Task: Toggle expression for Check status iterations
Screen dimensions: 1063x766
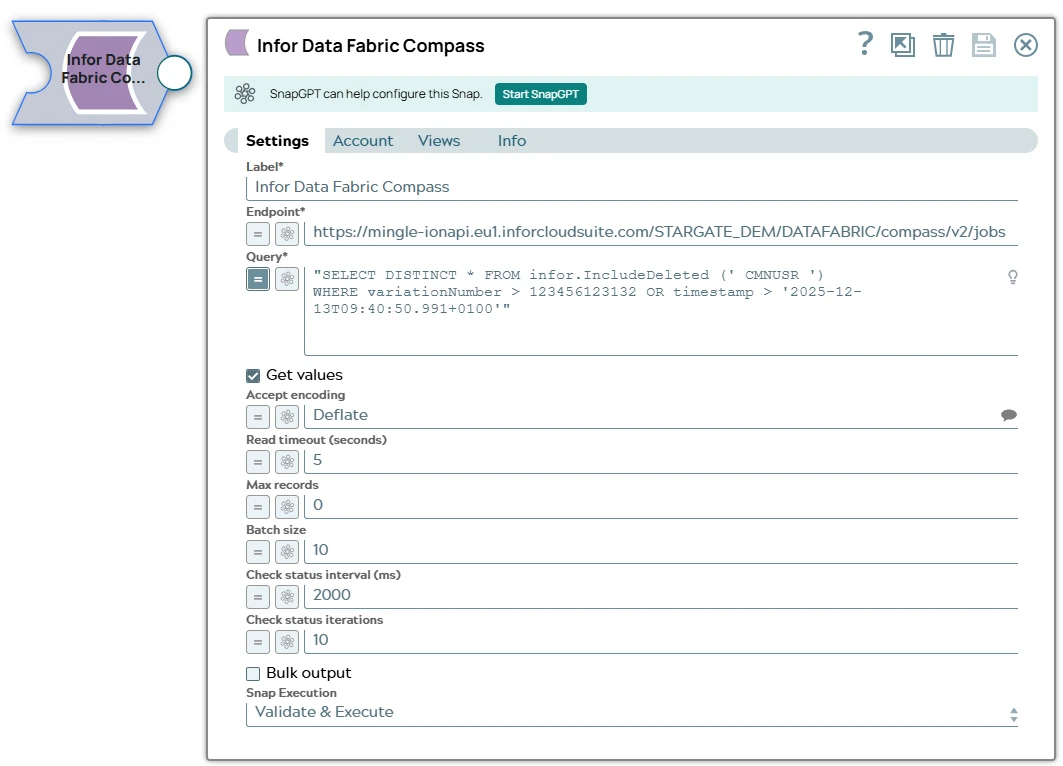Action: pyautogui.click(x=258, y=641)
